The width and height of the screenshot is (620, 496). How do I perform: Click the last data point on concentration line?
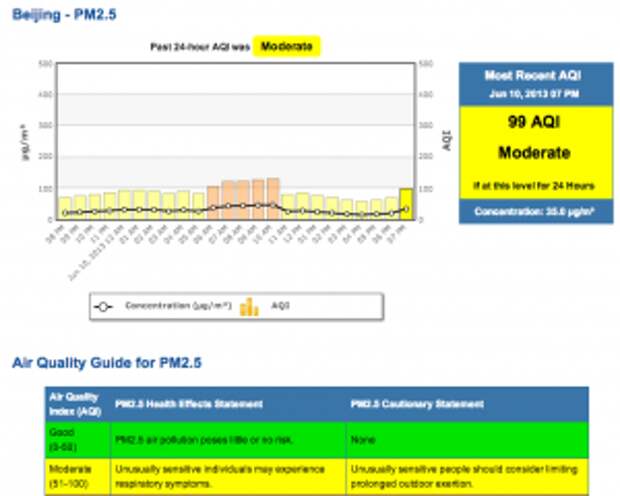point(406,209)
